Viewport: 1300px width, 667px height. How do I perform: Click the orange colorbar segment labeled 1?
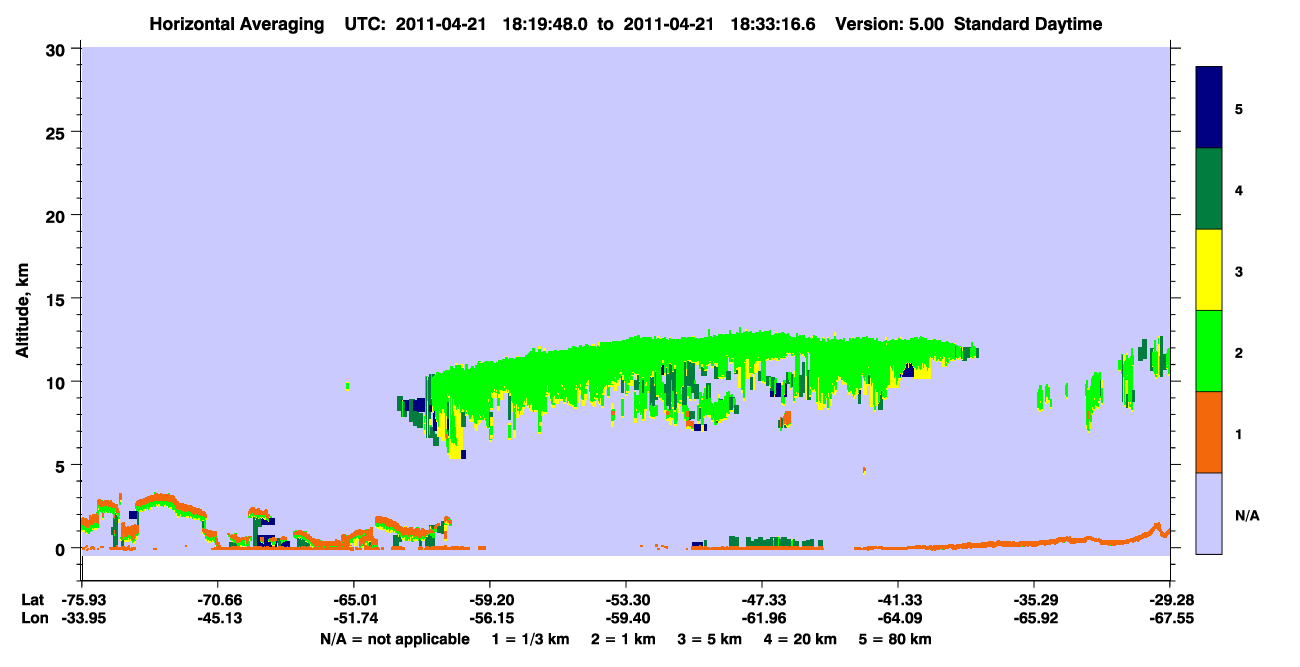point(1209,432)
